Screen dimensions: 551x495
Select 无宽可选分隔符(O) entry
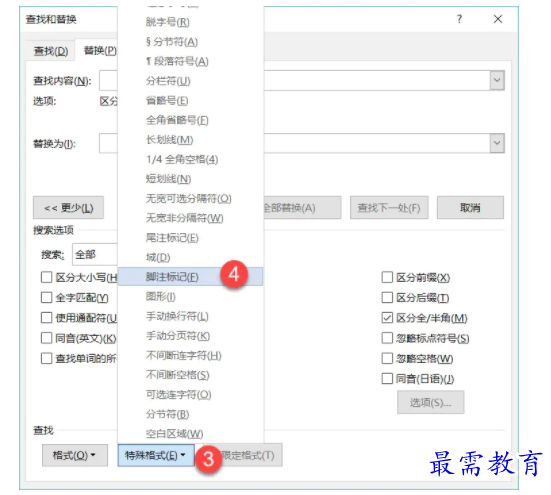click(190, 199)
